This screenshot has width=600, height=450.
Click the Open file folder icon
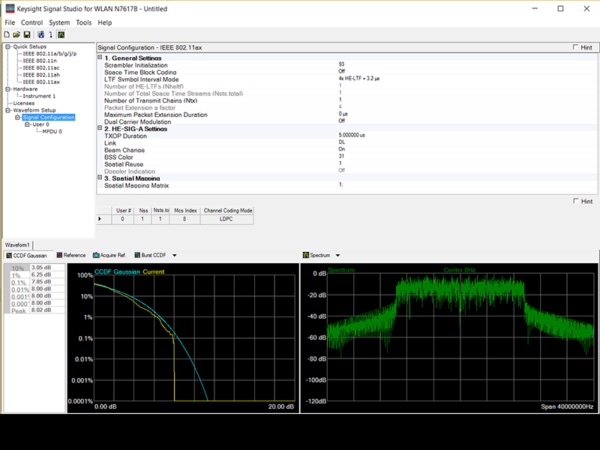click(16, 35)
